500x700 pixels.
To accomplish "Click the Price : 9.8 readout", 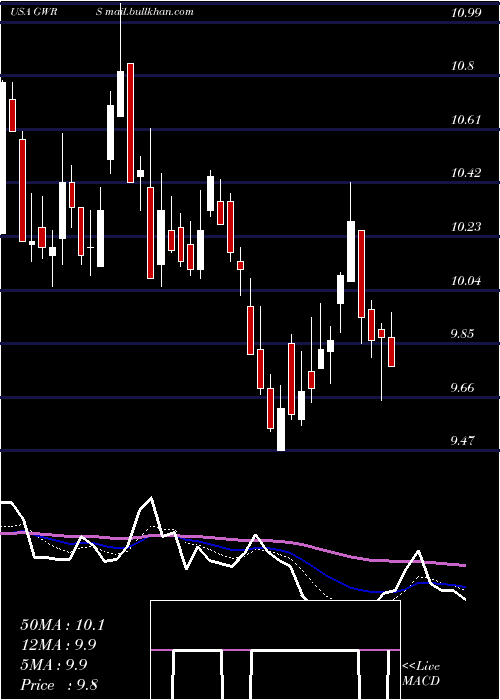I will point(59,685).
